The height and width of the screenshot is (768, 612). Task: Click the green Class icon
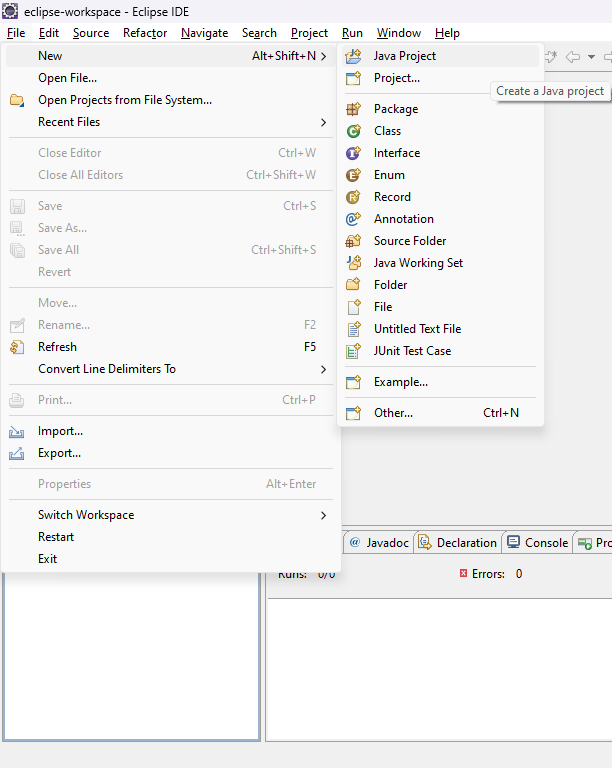tap(353, 131)
